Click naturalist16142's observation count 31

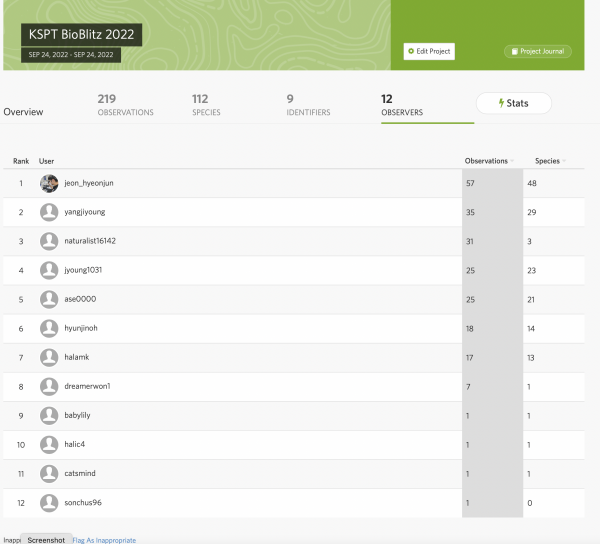(x=470, y=241)
